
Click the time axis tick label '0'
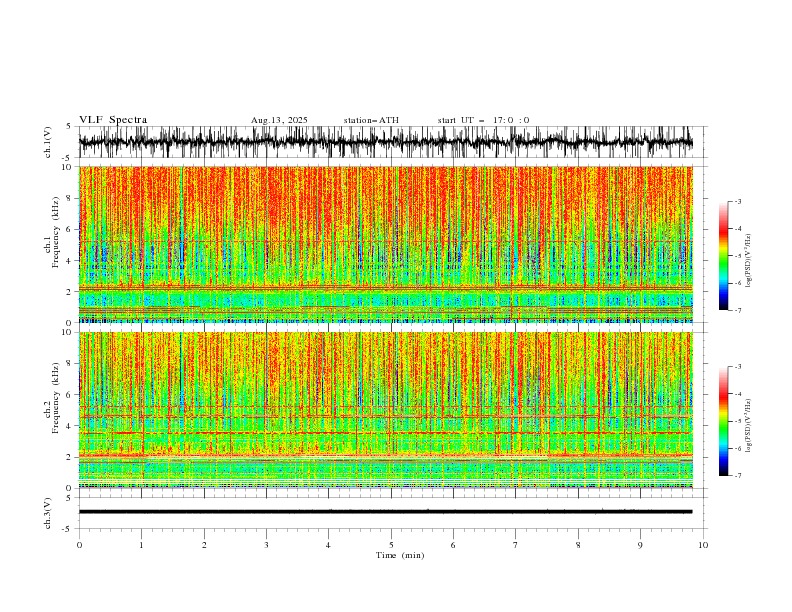click(x=79, y=545)
